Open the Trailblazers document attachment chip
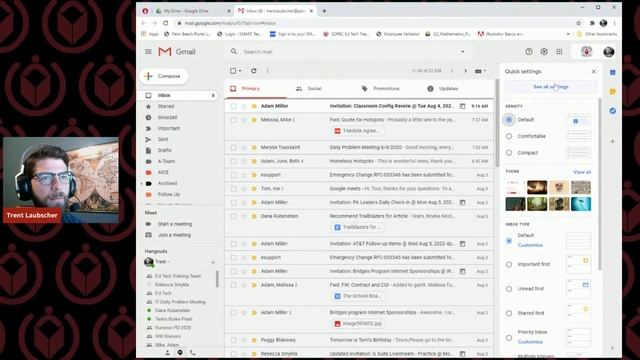640x360 pixels. tap(357, 227)
